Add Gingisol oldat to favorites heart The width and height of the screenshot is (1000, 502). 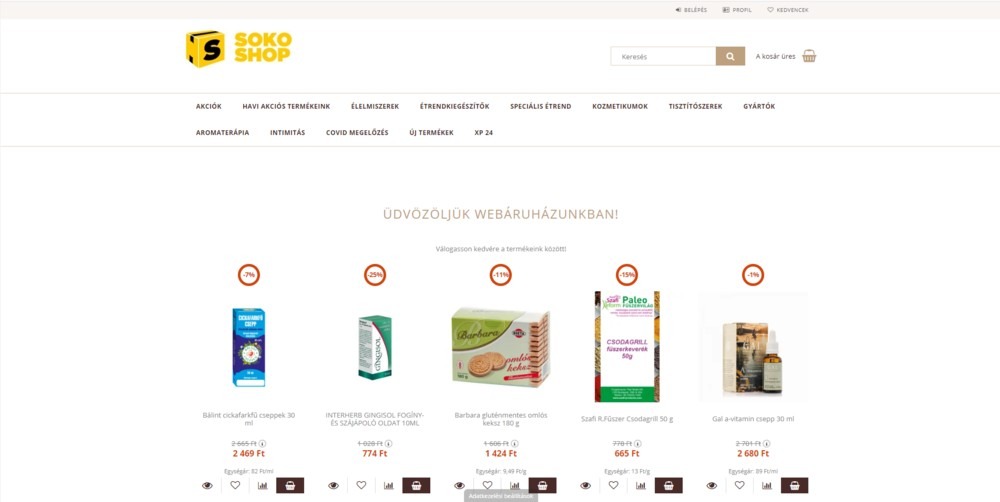tap(361, 485)
